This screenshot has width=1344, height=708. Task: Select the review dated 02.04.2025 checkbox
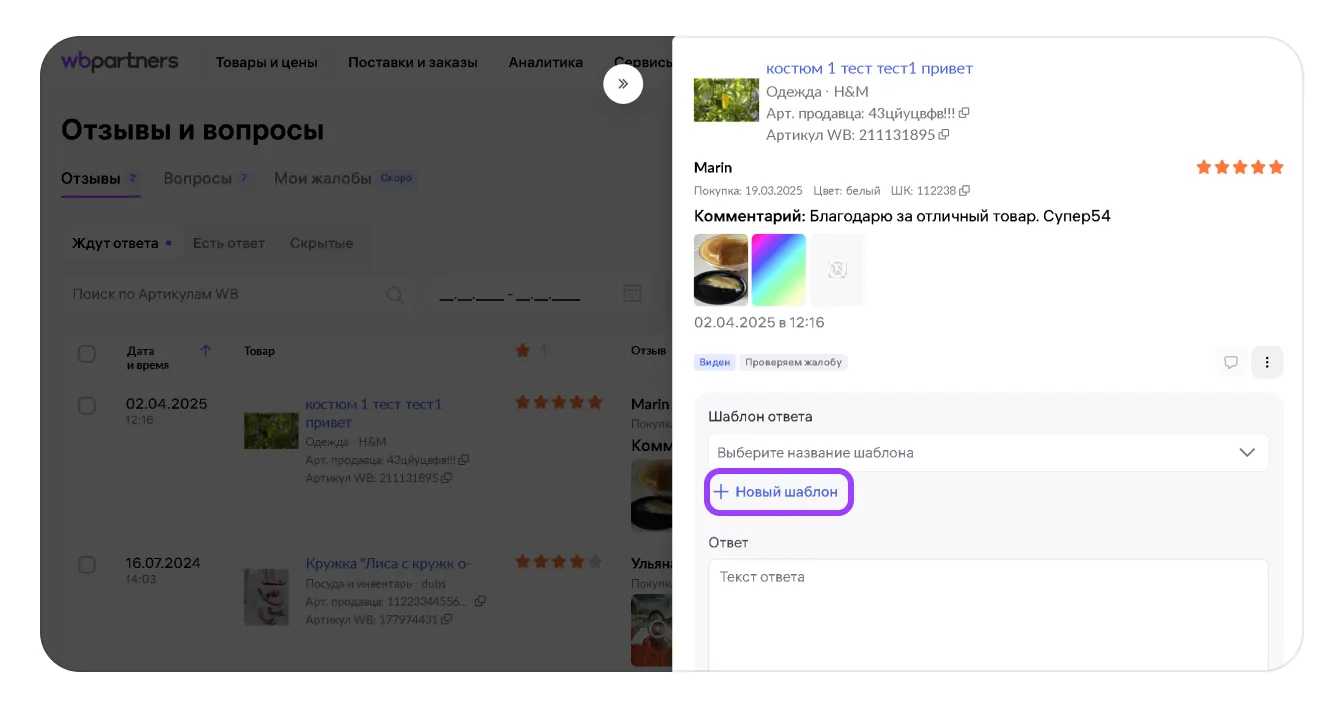click(x=87, y=405)
